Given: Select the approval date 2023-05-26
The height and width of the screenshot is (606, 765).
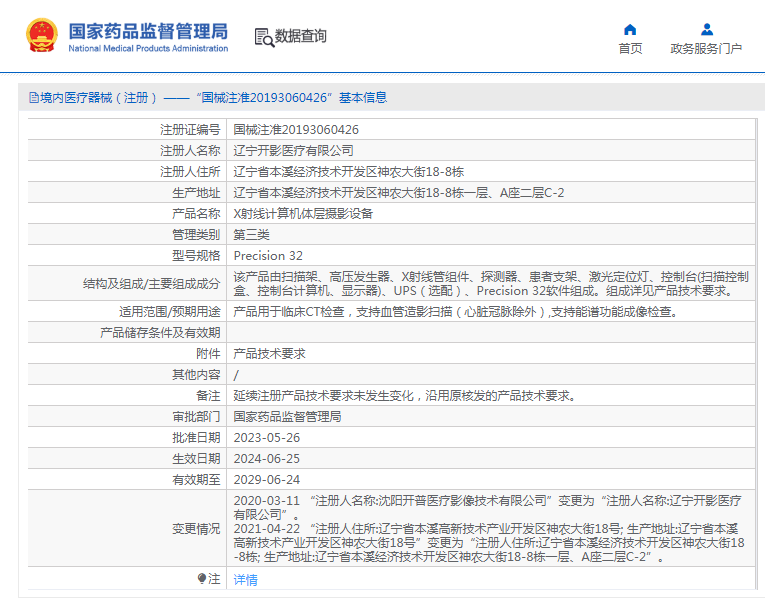Looking at the screenshot, I should 266,438.
